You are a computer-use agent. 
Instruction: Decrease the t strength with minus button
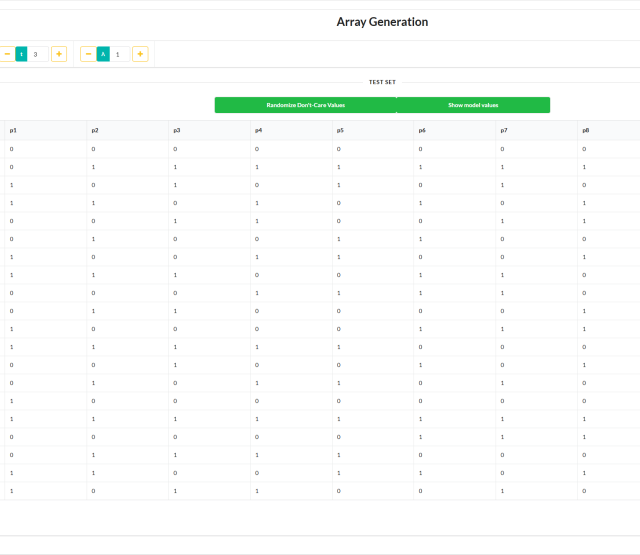point(7,54)
